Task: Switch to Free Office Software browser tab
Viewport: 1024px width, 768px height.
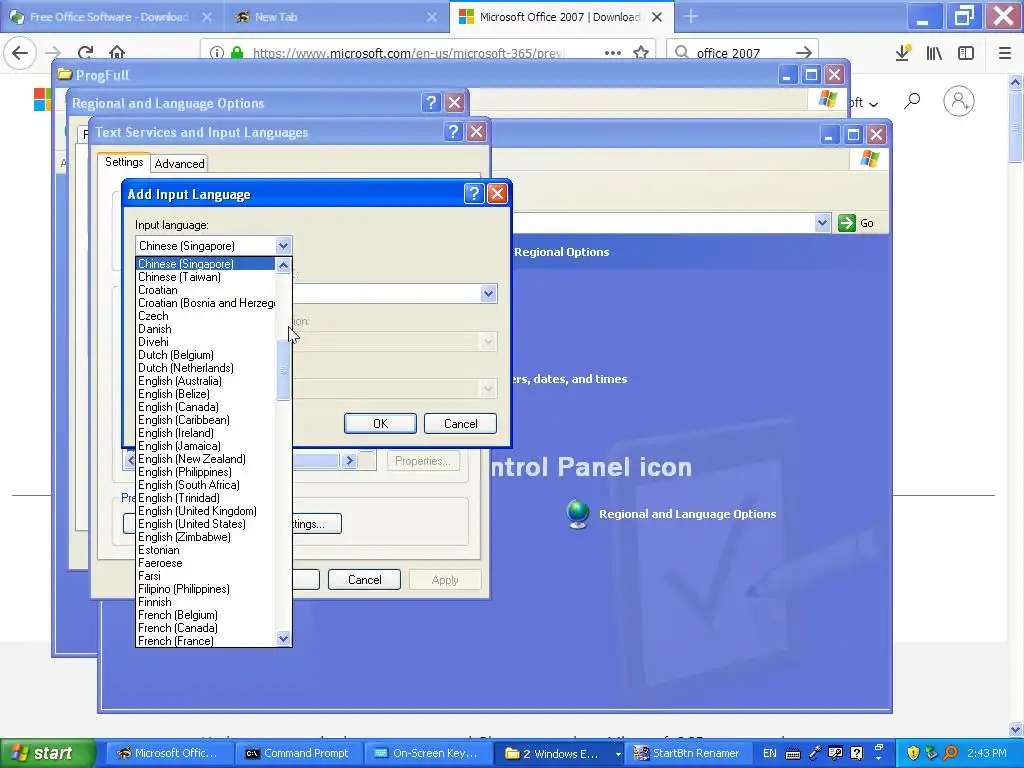Action: click(x=110, y=17)
